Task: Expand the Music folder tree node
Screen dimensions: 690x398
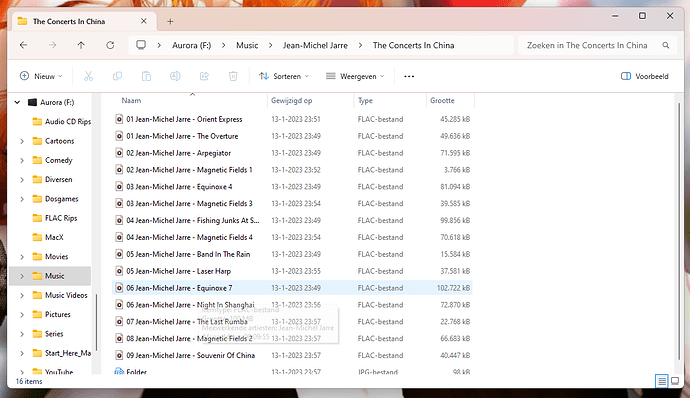Action: click(22, 276)
